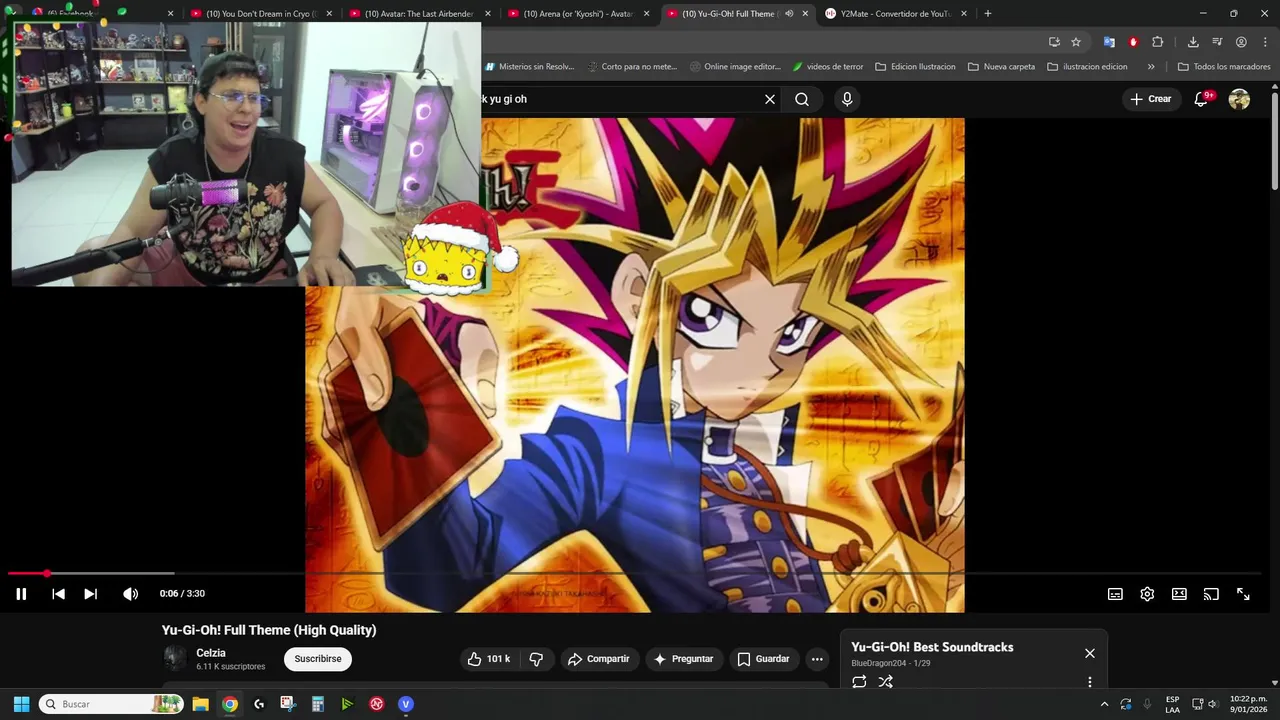The image size is (1280, 720).
Task: Mute the Yu-Gi-Oh tab via speaker icon
Action: point(789,14)
